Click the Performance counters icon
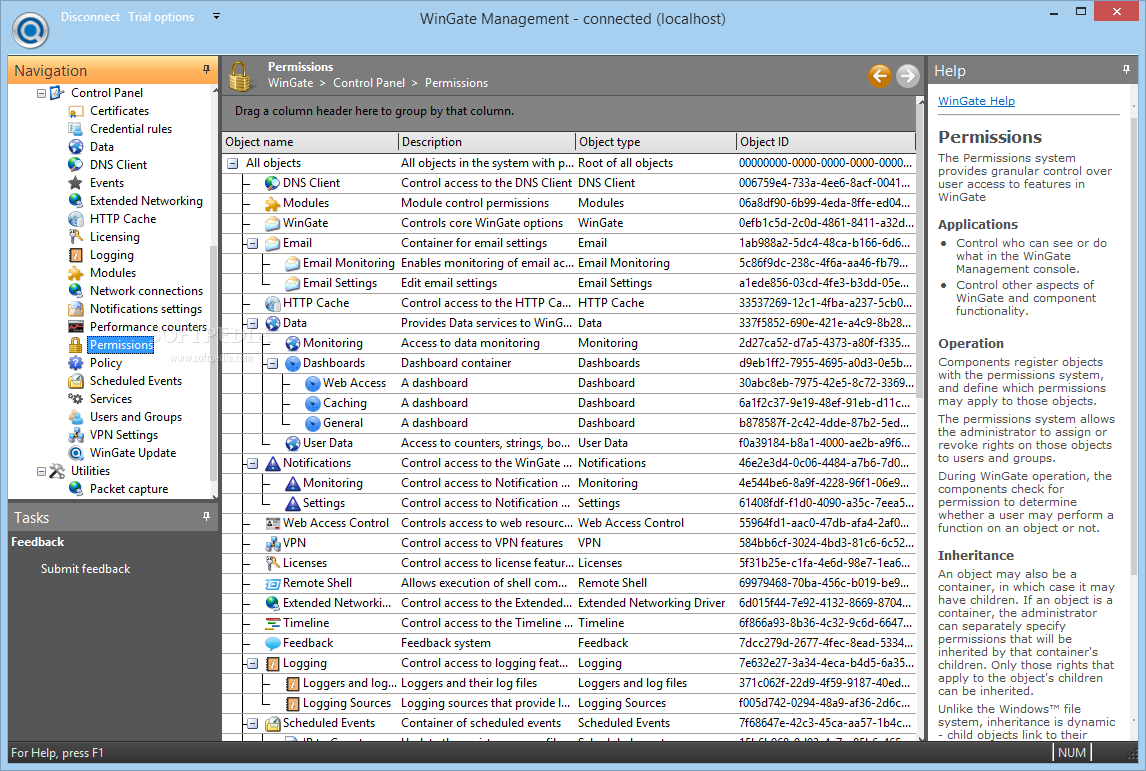The width and height of the screenshot is (1146, 771). pyautogui.click(x=75, y=327)
